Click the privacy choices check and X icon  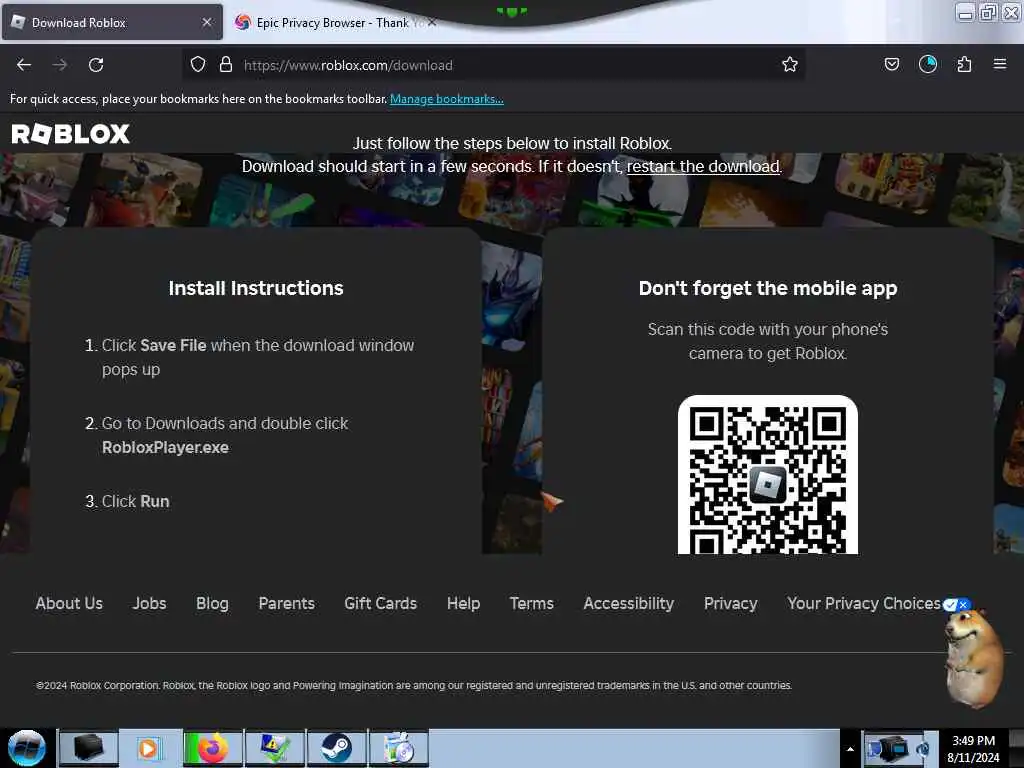[957, 605]
